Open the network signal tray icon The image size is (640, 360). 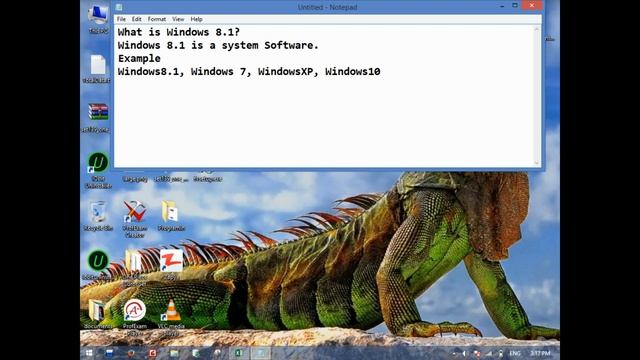click(x=489, y=353)
